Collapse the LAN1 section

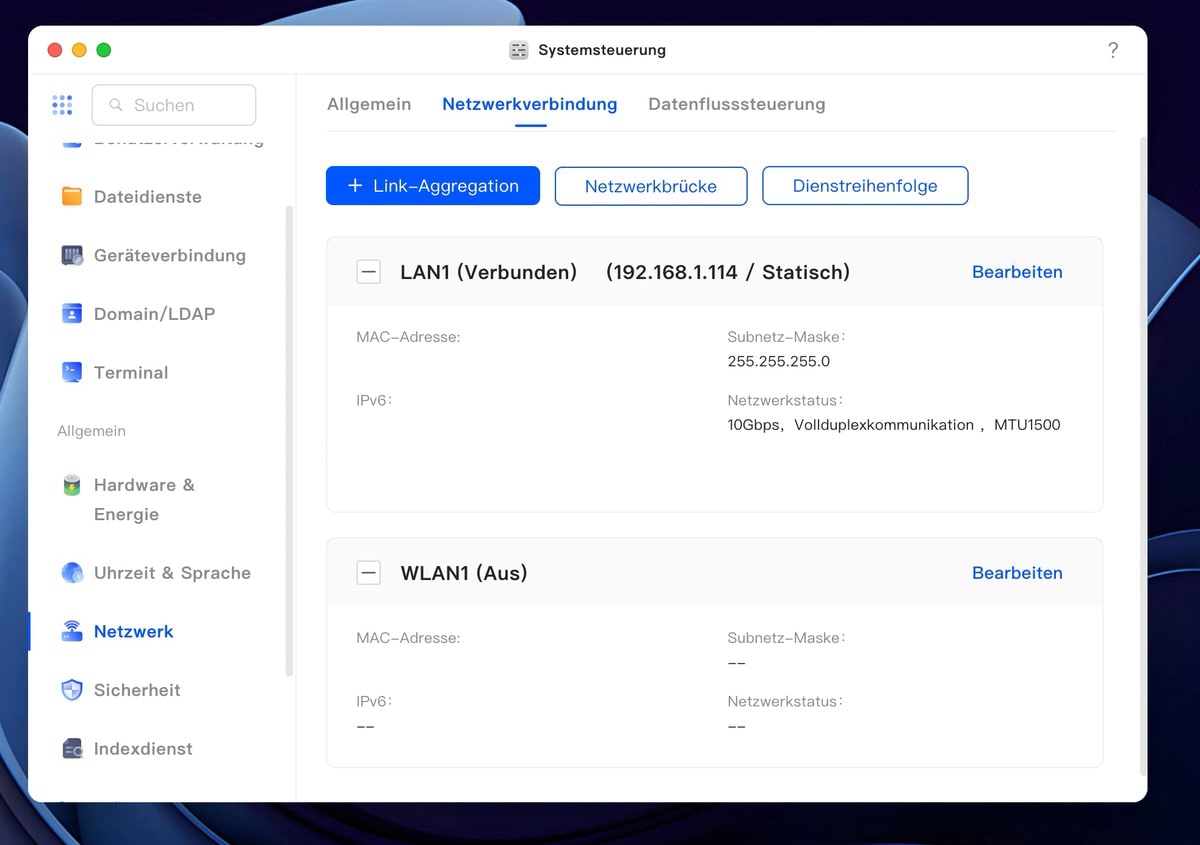369,272
